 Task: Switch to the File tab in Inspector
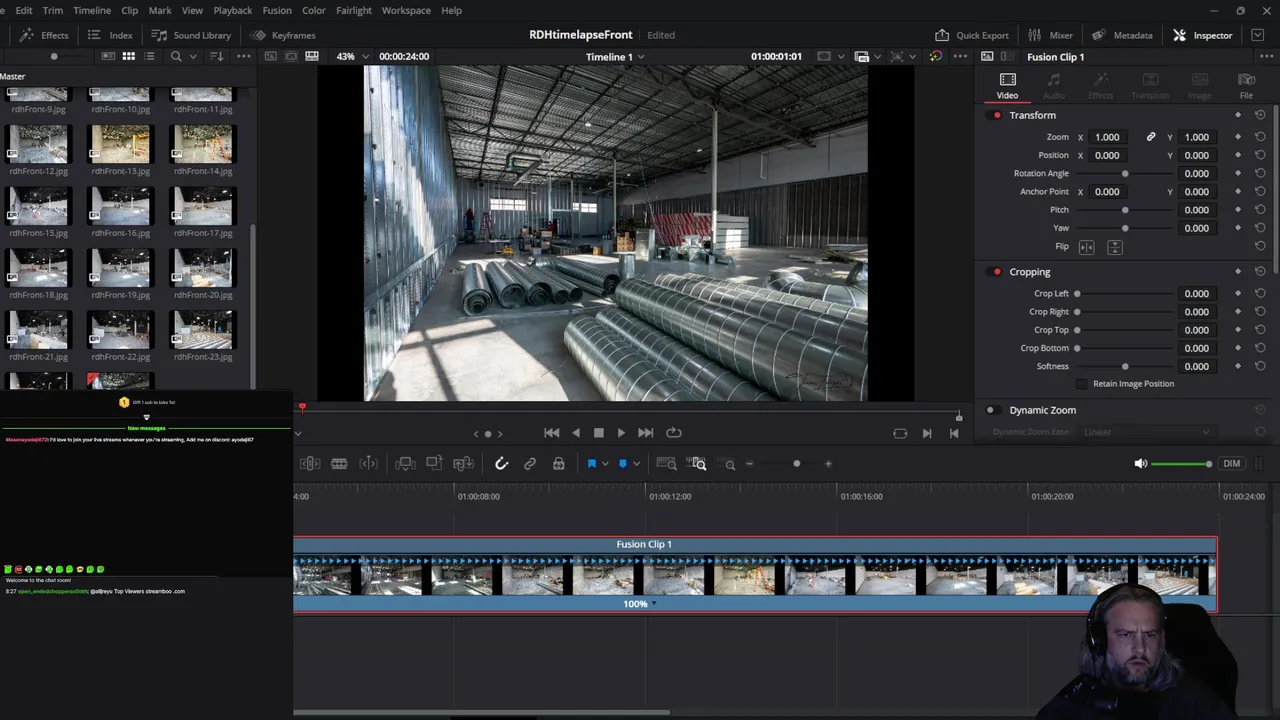(x=1246, y=86)
